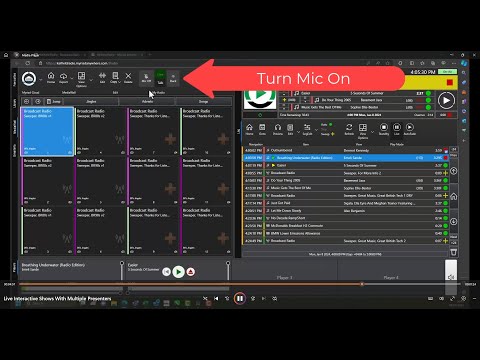Image resolution: width=480 pixels, height=360 pixels.
Task: Click the green dot on Do Your Thing 2005 row
Action: coord(428,100)
